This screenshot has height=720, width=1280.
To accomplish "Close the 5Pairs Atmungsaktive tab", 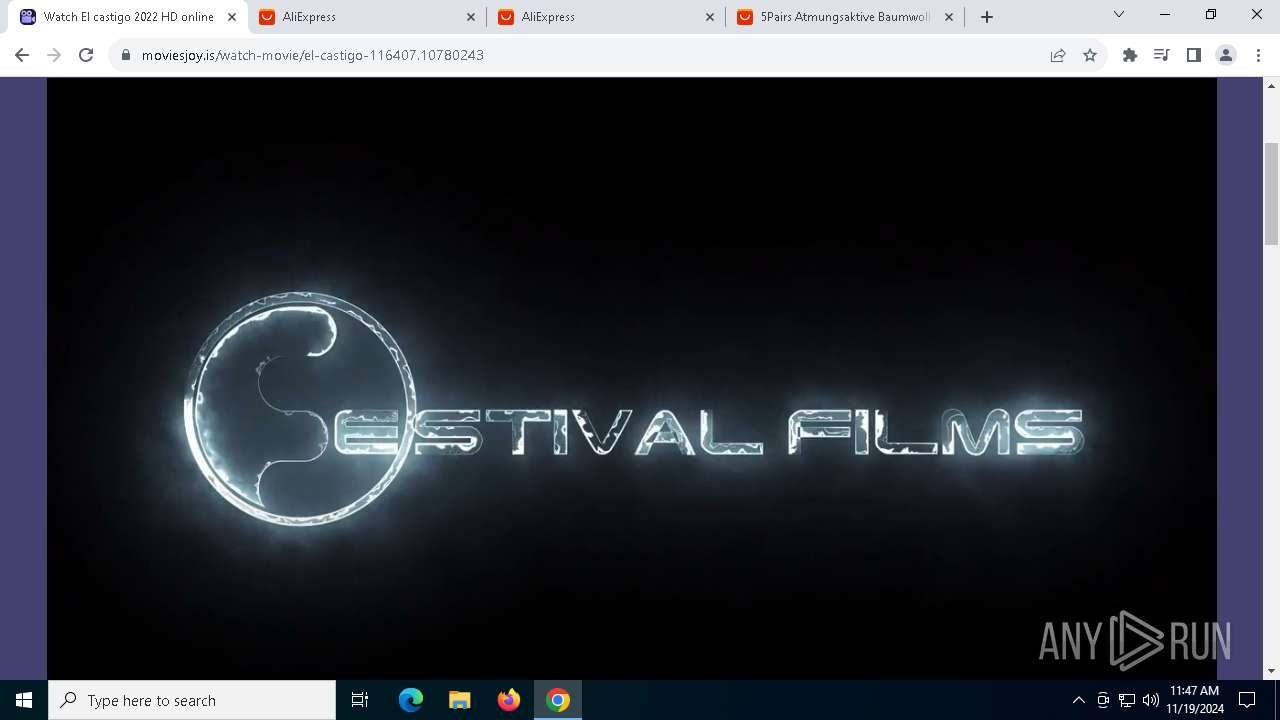I will point(949,17).
